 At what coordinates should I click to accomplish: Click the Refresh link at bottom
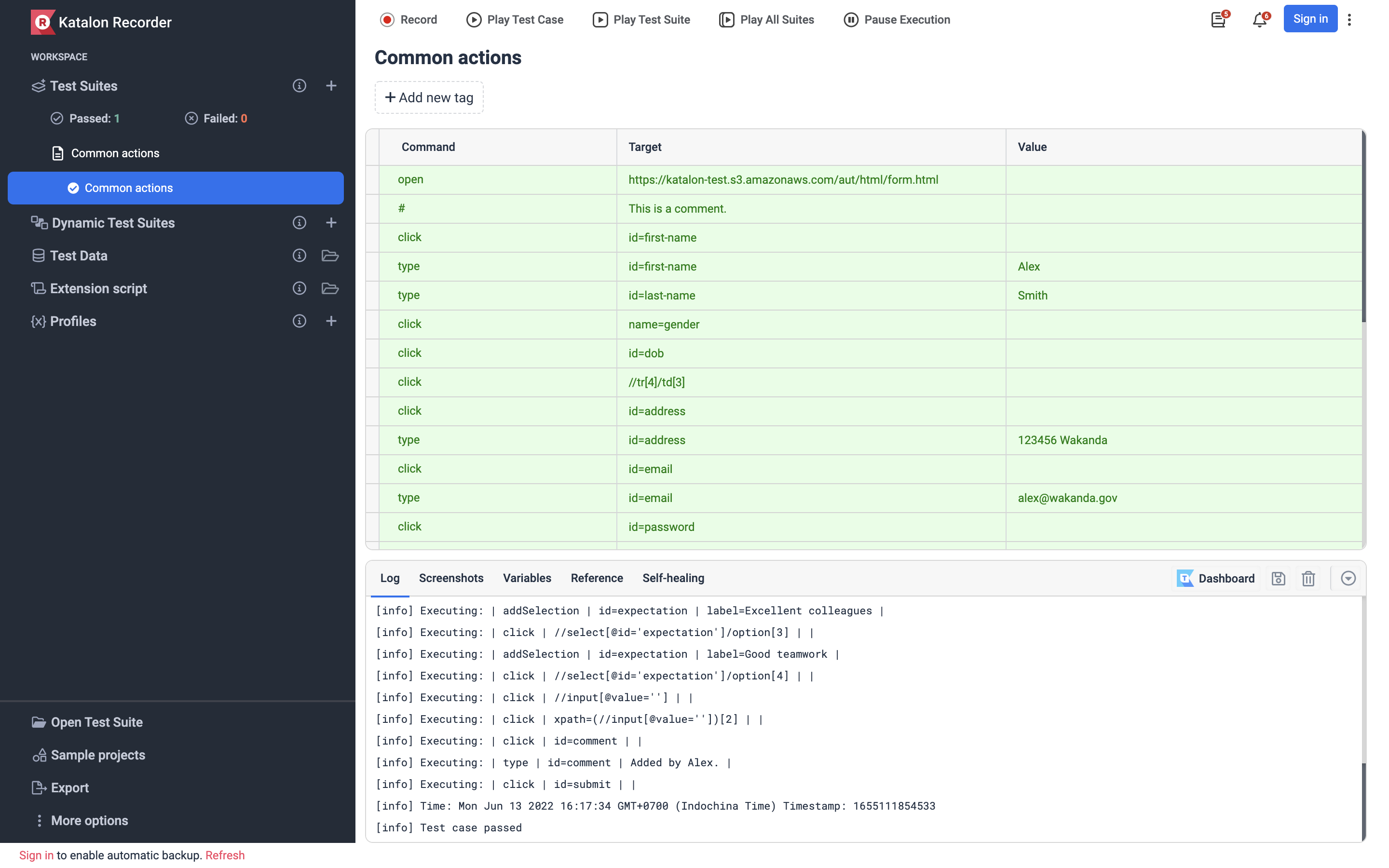click(225, 855)
